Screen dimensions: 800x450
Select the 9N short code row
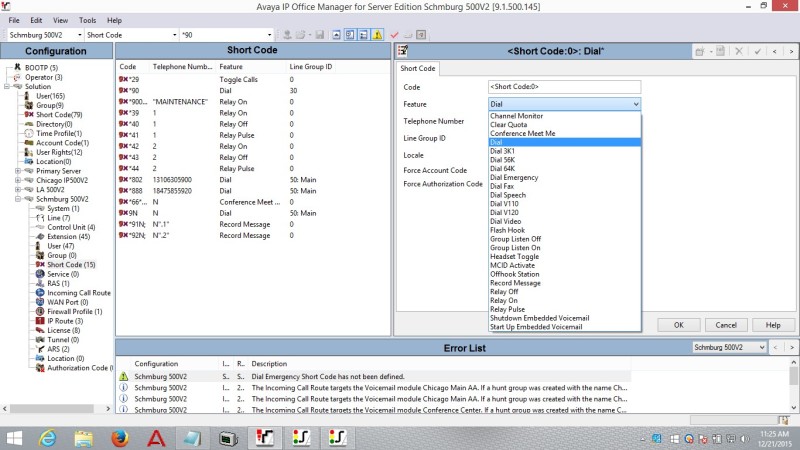pos(253,213)
